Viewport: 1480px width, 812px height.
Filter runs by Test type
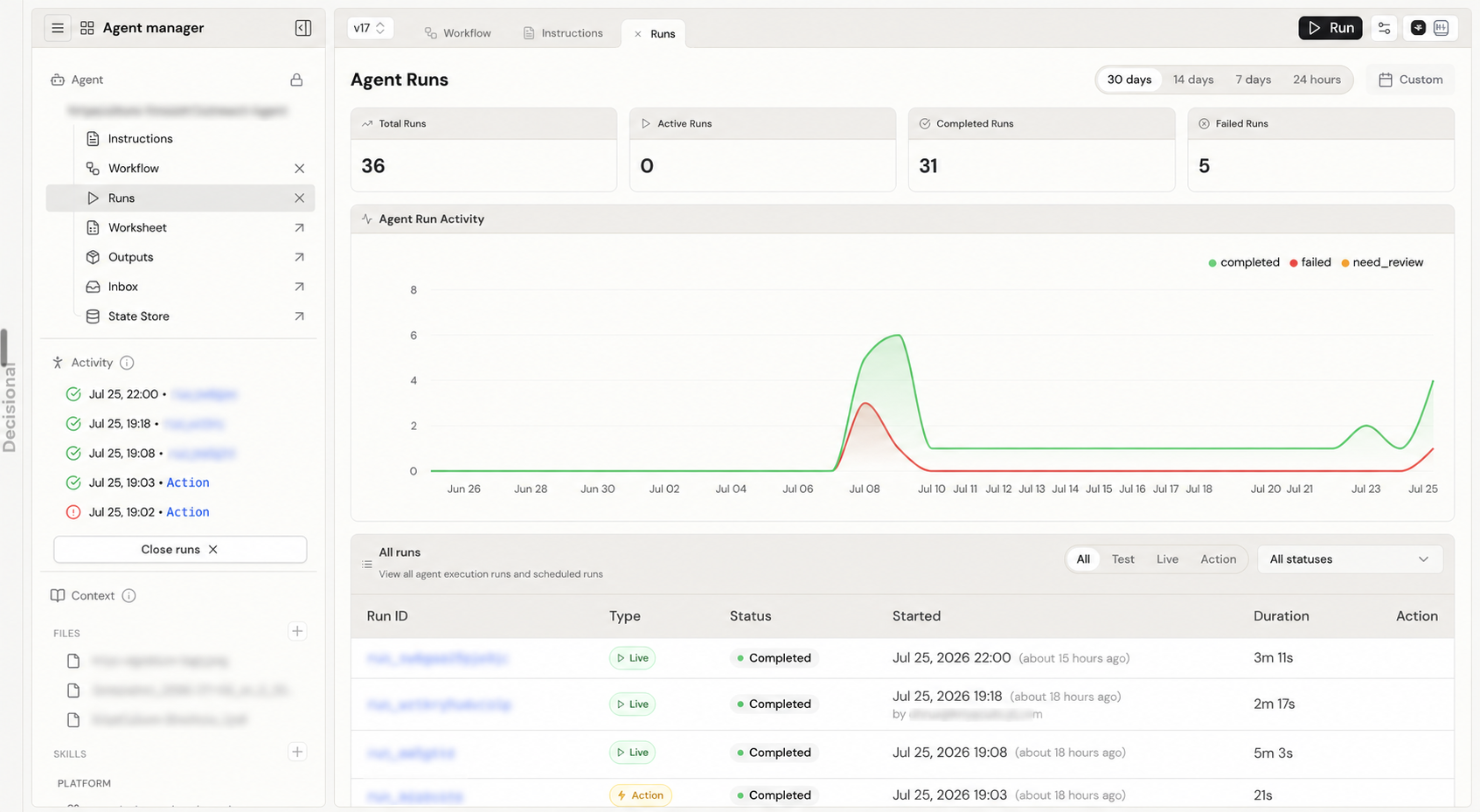coord(1123,559)
